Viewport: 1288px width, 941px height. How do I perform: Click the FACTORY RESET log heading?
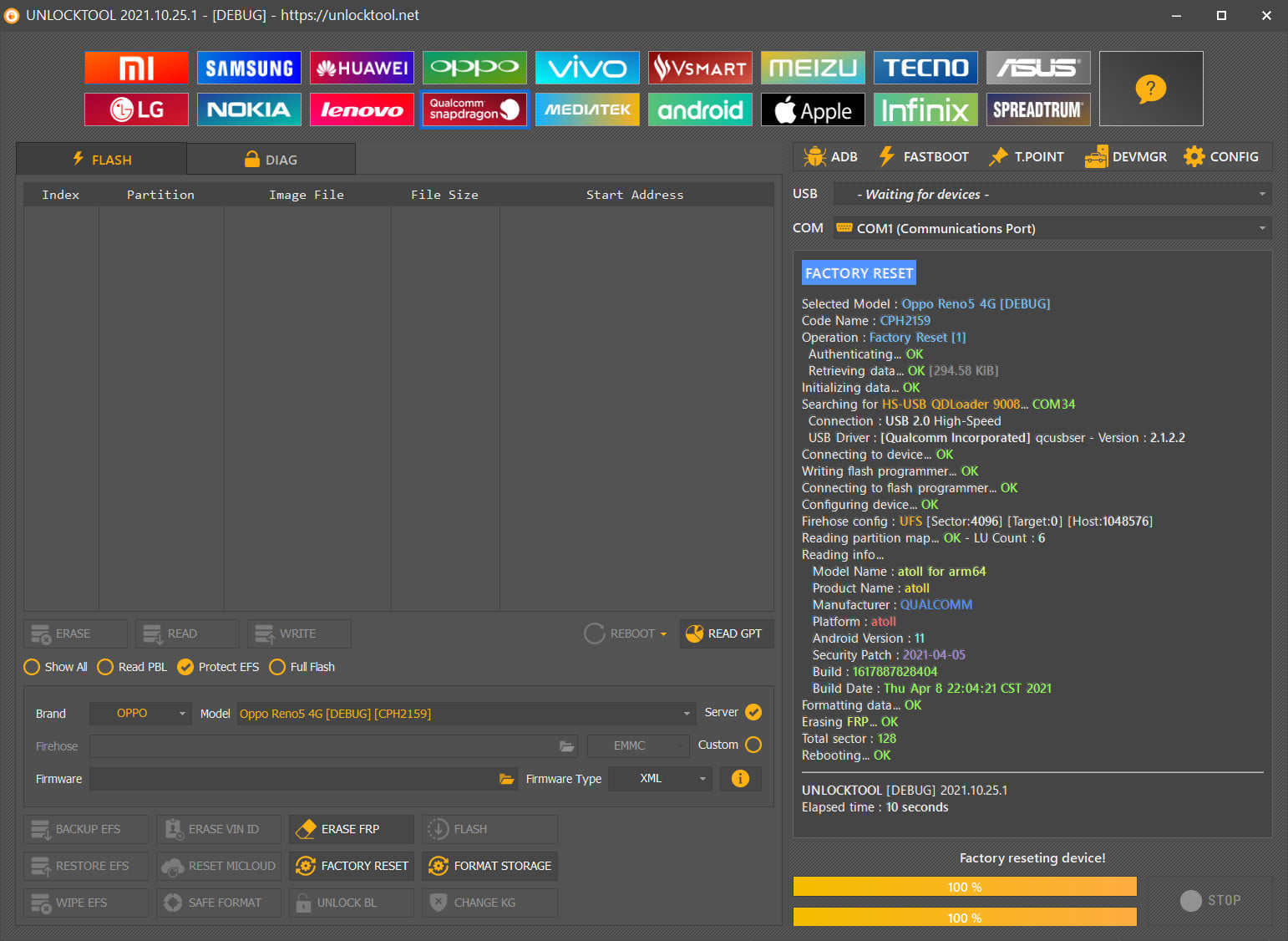(859, 273)
